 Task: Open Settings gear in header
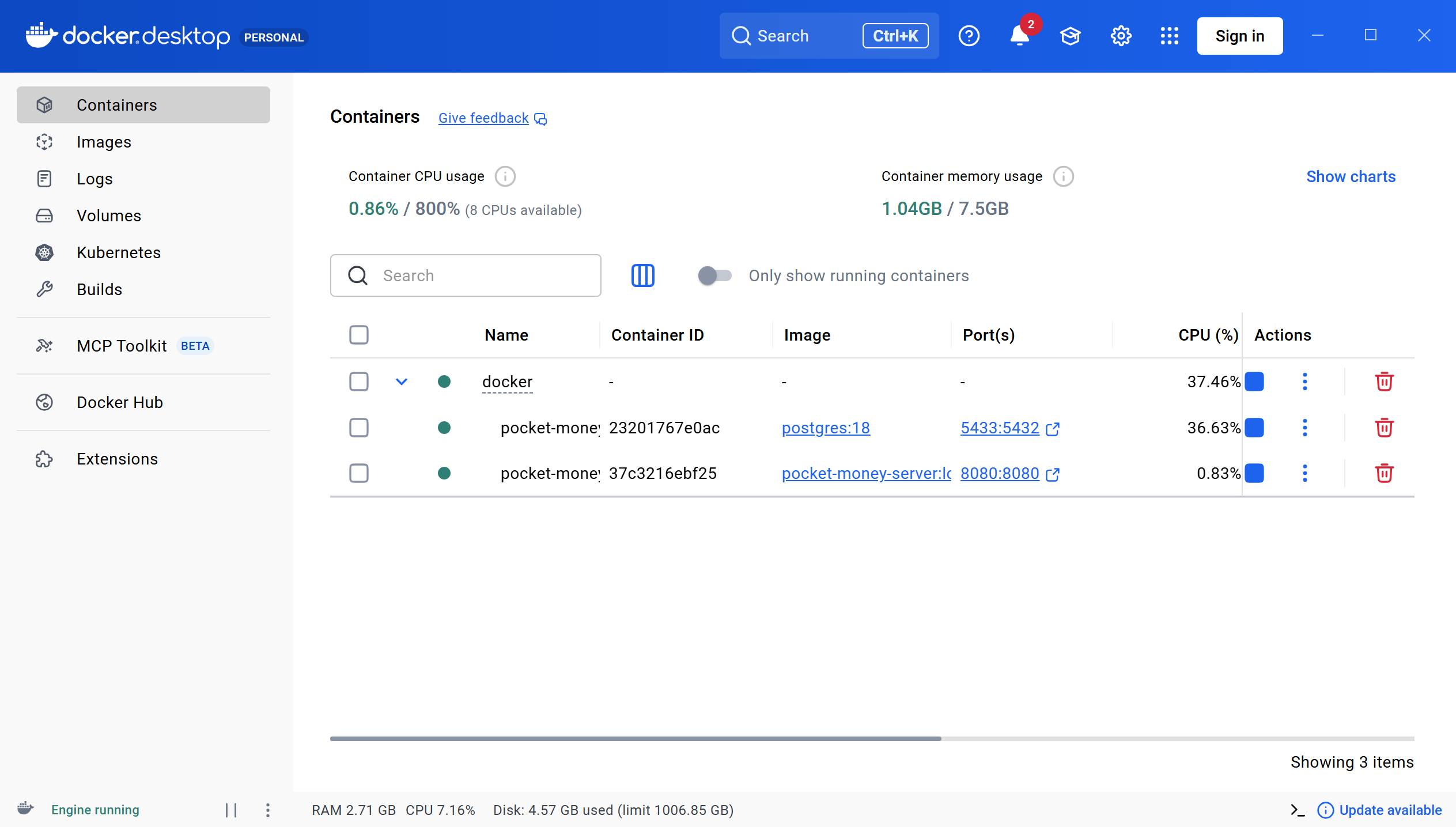pos(1121,36)
